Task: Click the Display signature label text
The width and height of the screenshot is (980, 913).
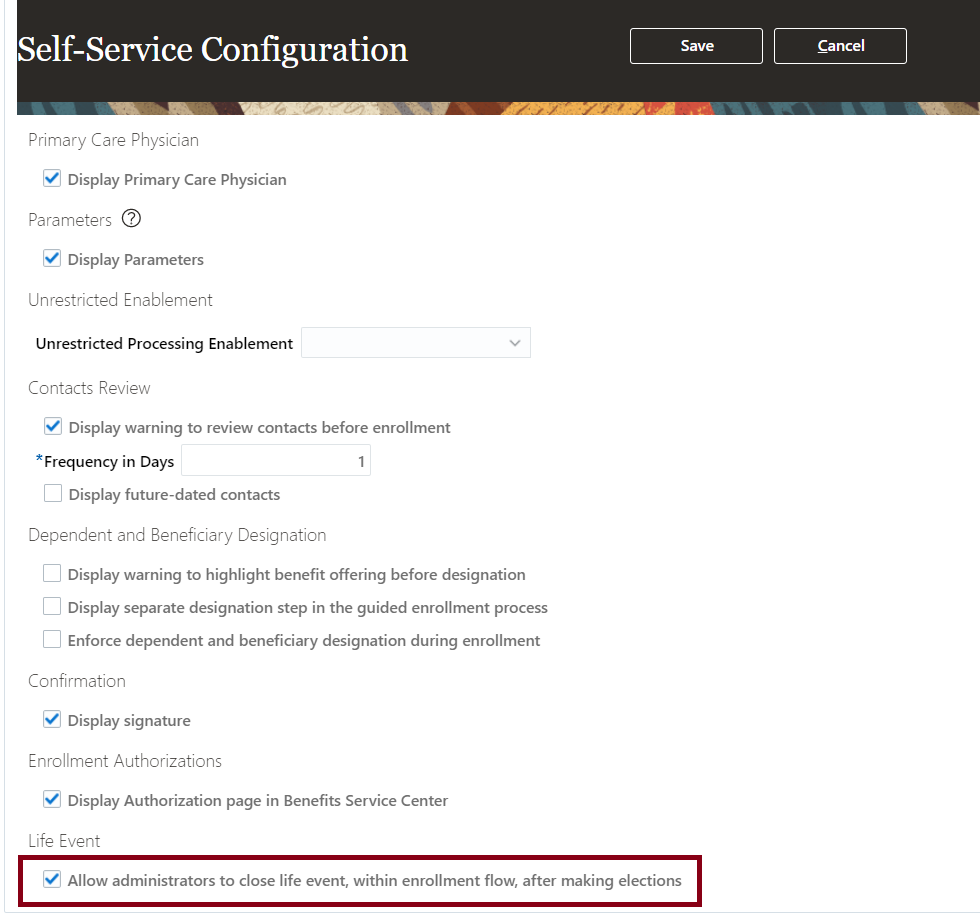Action: pos(129,721)
